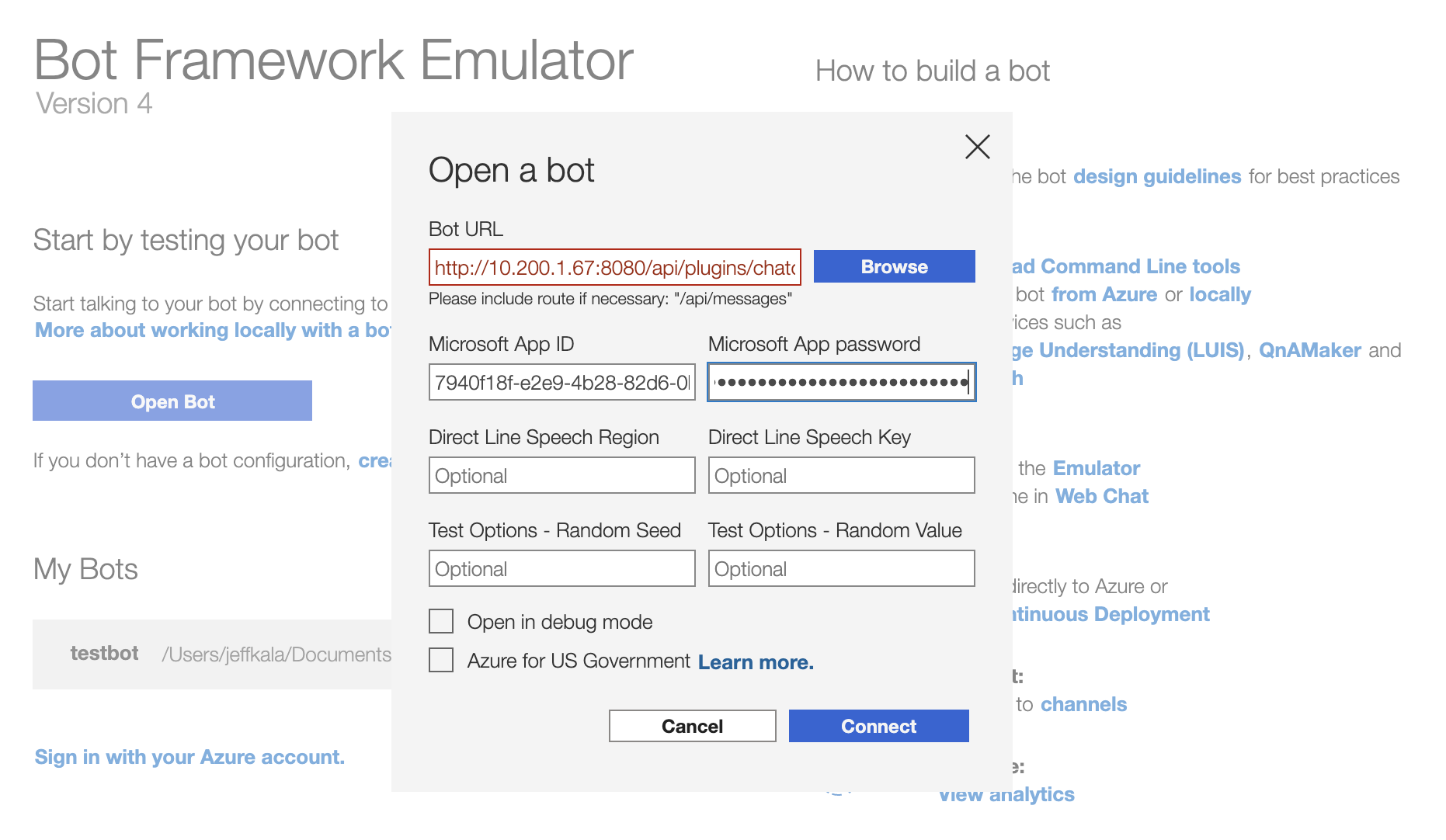Close the Open a bot dialog
This screenshot has width=1446, height=840.
point(977,147)
